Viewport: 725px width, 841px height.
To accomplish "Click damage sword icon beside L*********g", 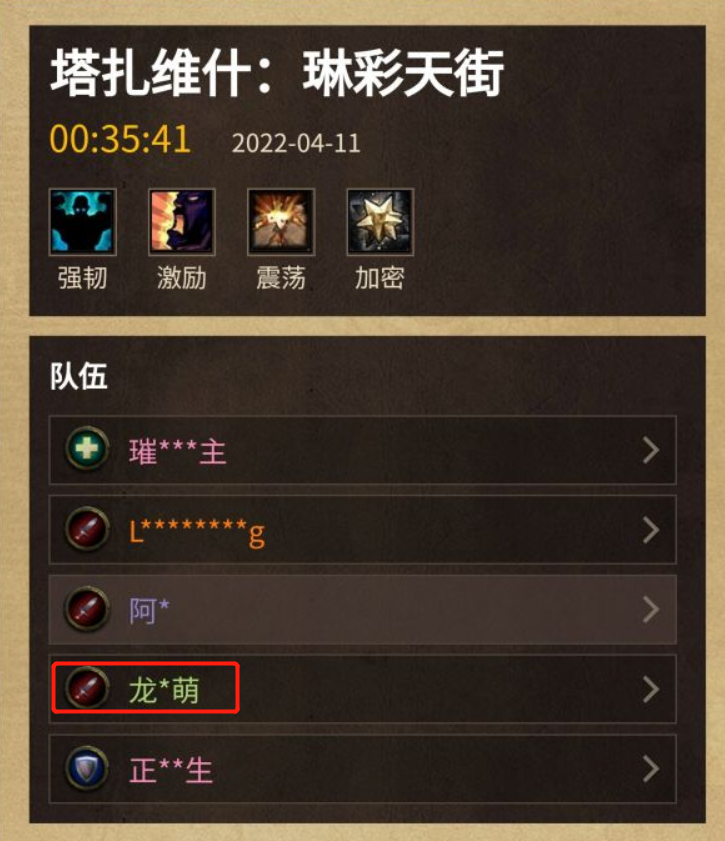I will (87, 529).
